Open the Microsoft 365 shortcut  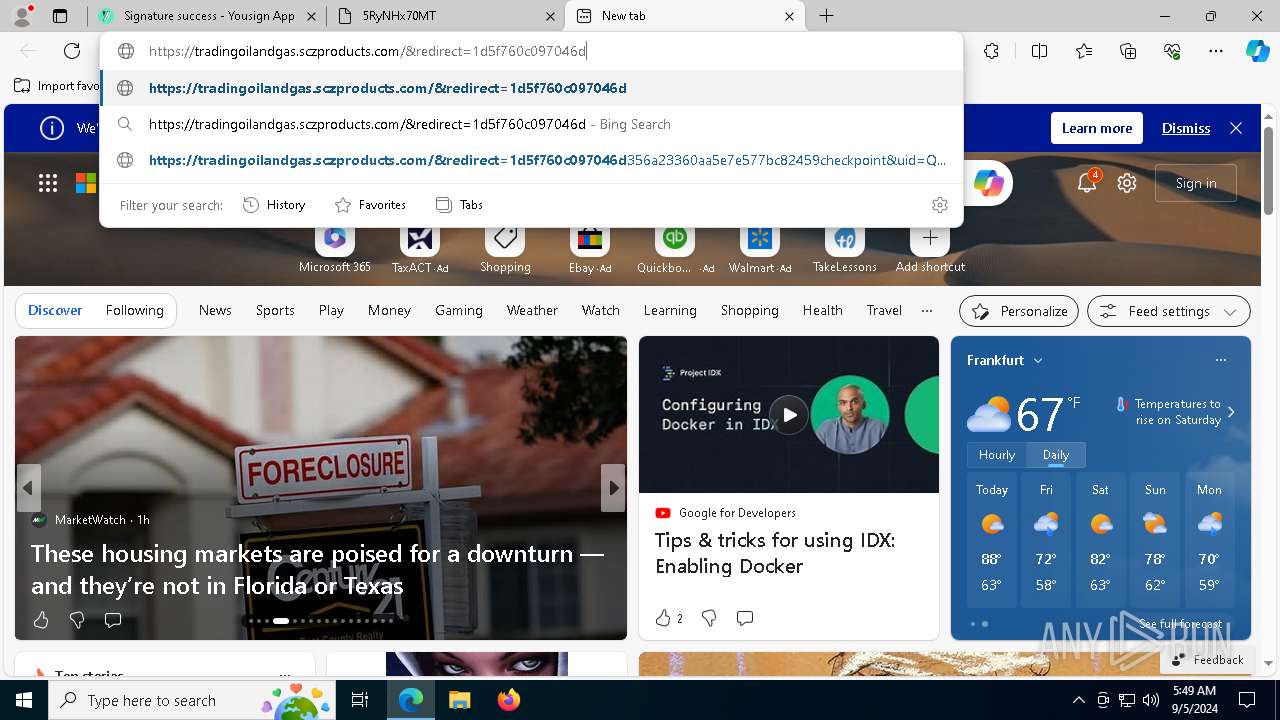coord(334,248)
